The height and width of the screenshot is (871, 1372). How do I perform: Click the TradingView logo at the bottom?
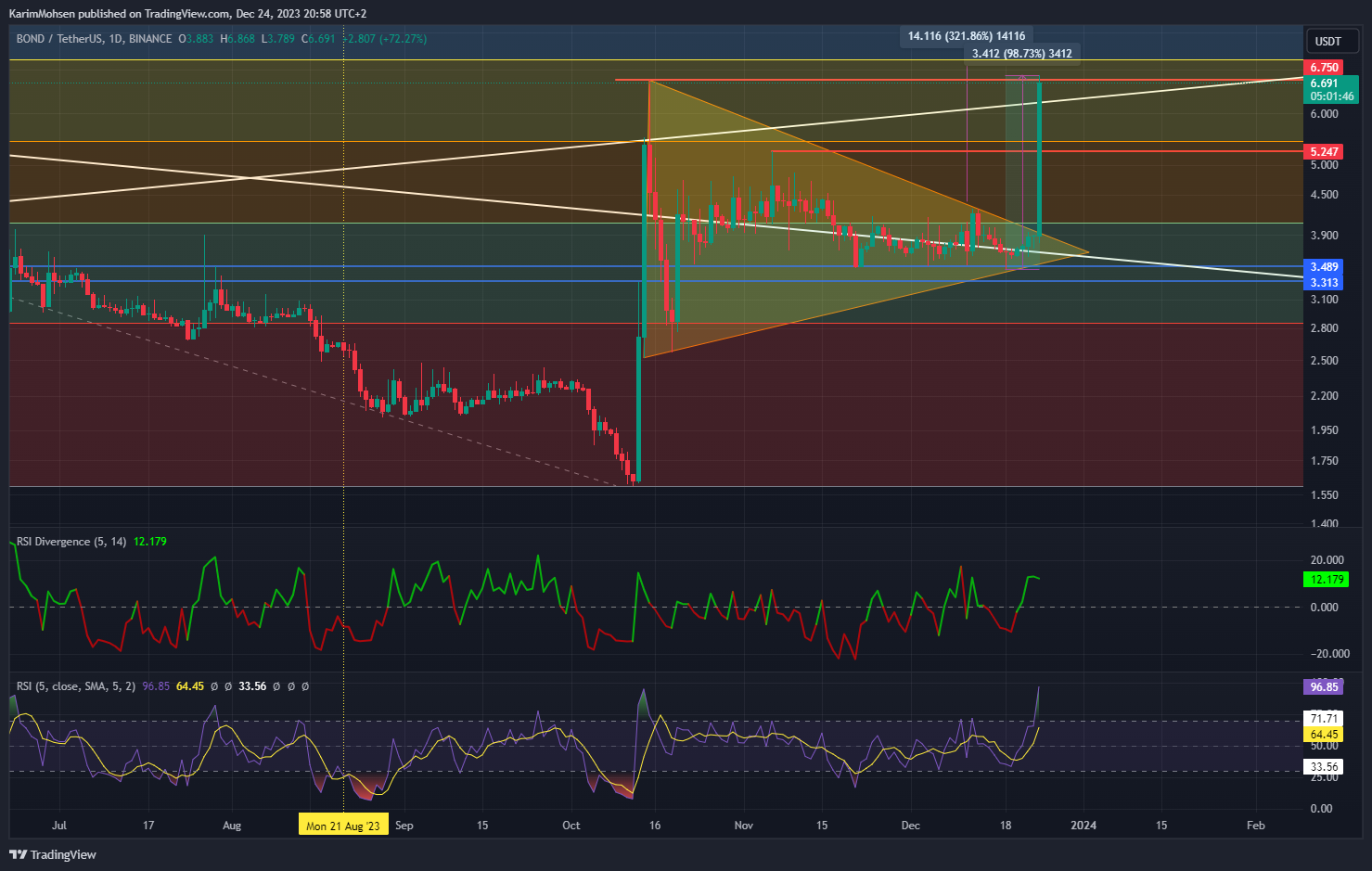[x=53, y=854]
